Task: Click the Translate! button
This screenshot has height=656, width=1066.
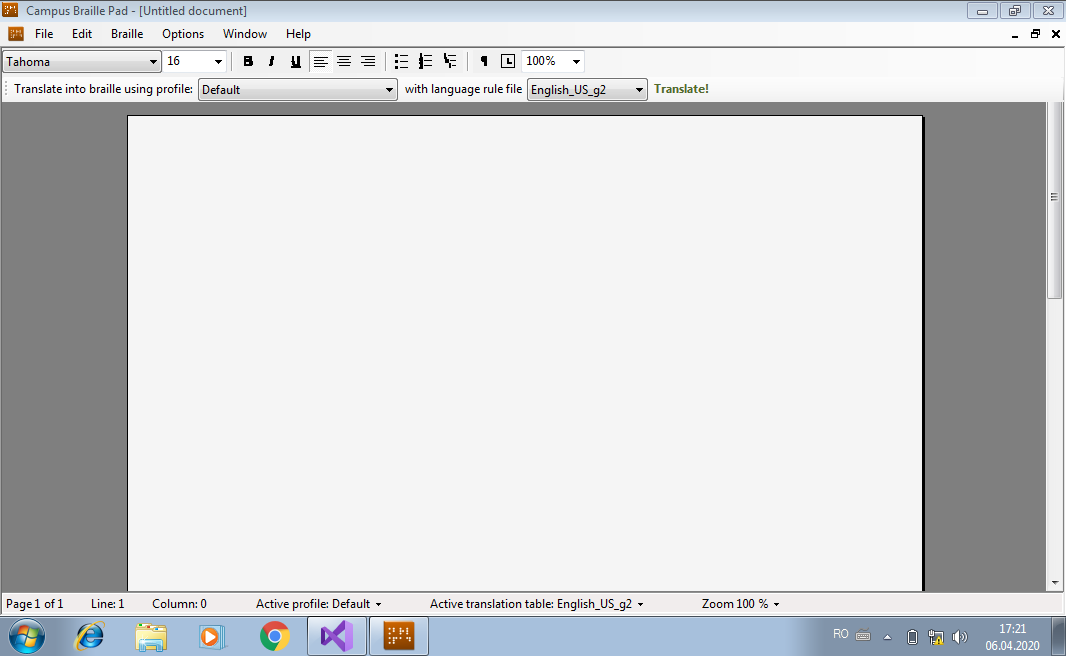Action: click(681, 89)
